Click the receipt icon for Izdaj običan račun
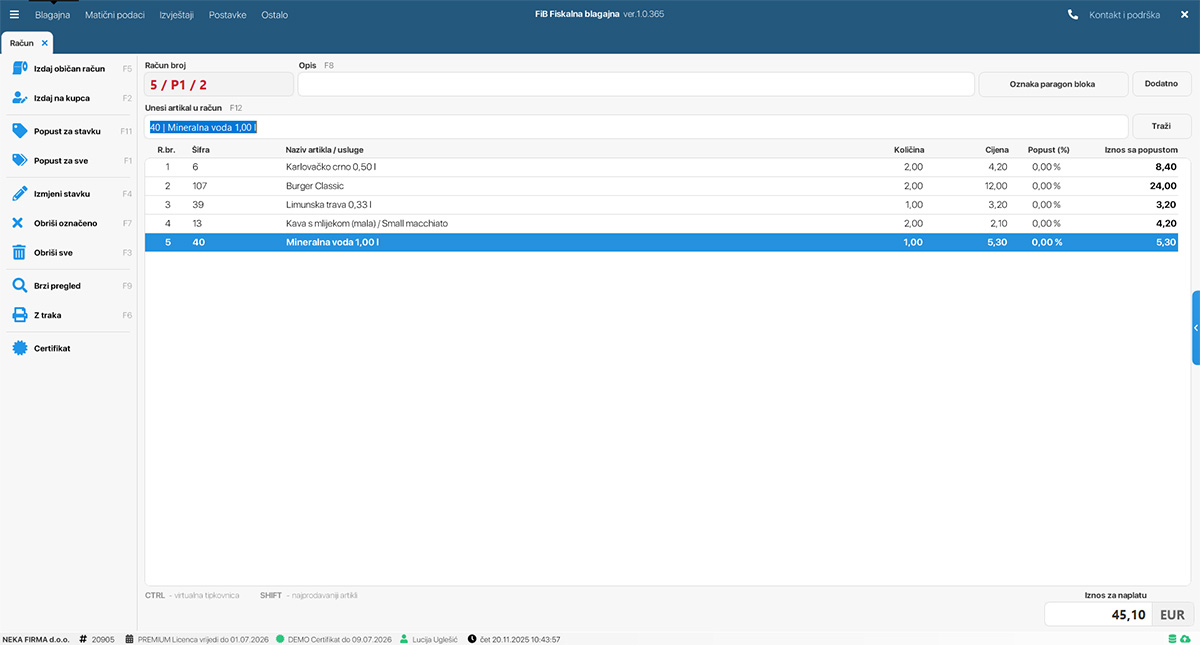The height and width of the screenshot is (645, 1200). point(18,68)
